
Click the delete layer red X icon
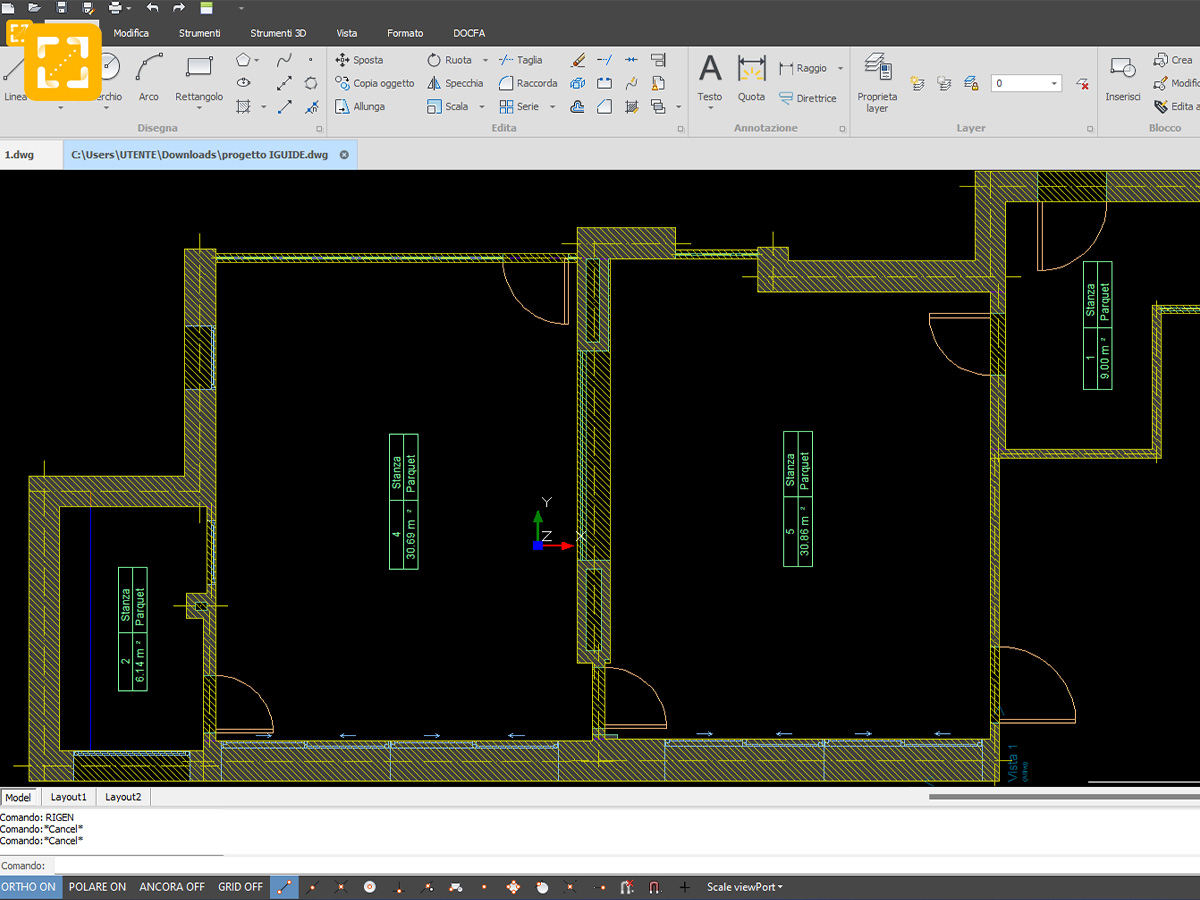tap(1082, 83)
